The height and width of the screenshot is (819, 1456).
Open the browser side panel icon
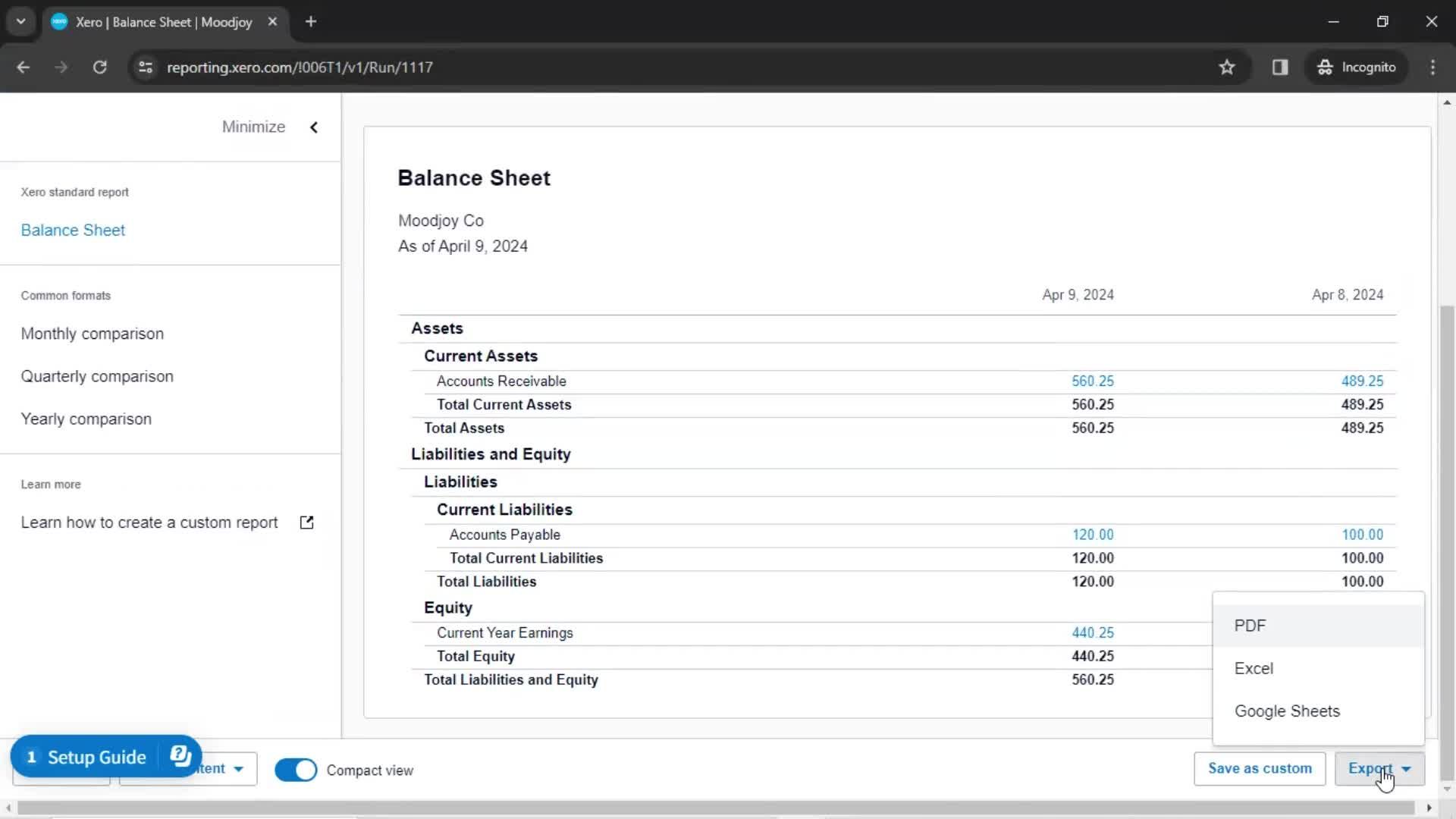pyautogui.click(x=1280, y=67)
